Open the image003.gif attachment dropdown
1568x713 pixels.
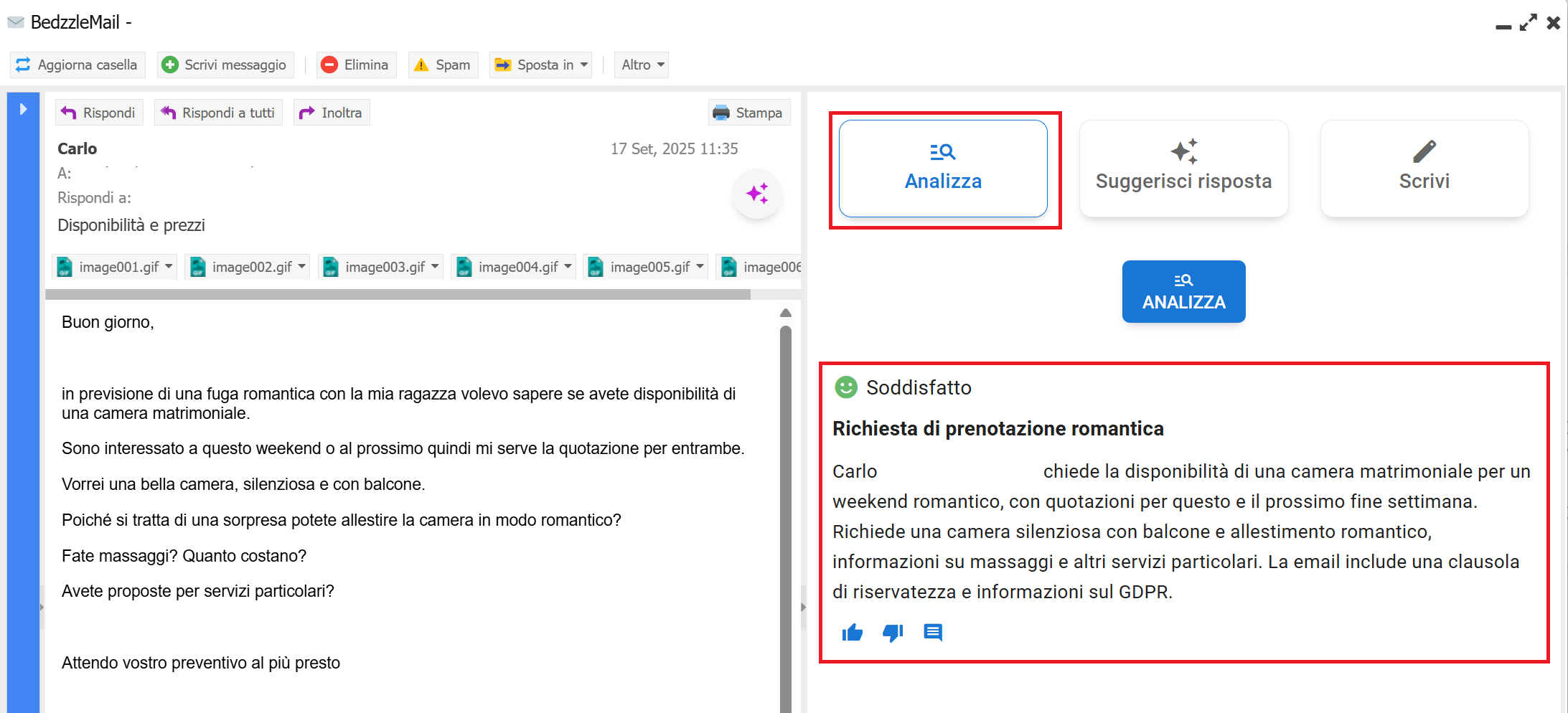coord(435,266)
